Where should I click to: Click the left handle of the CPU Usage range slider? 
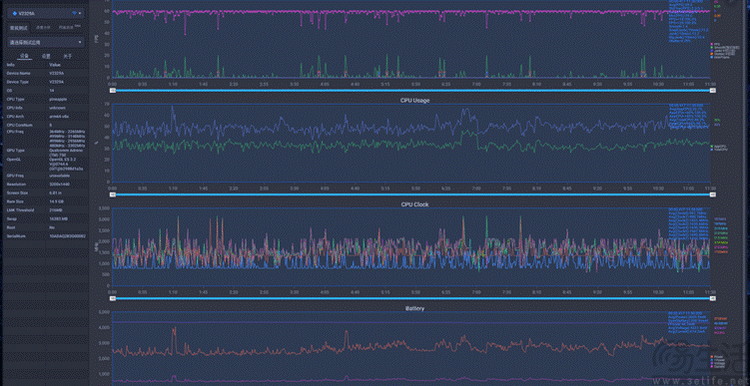coord(113,194)
